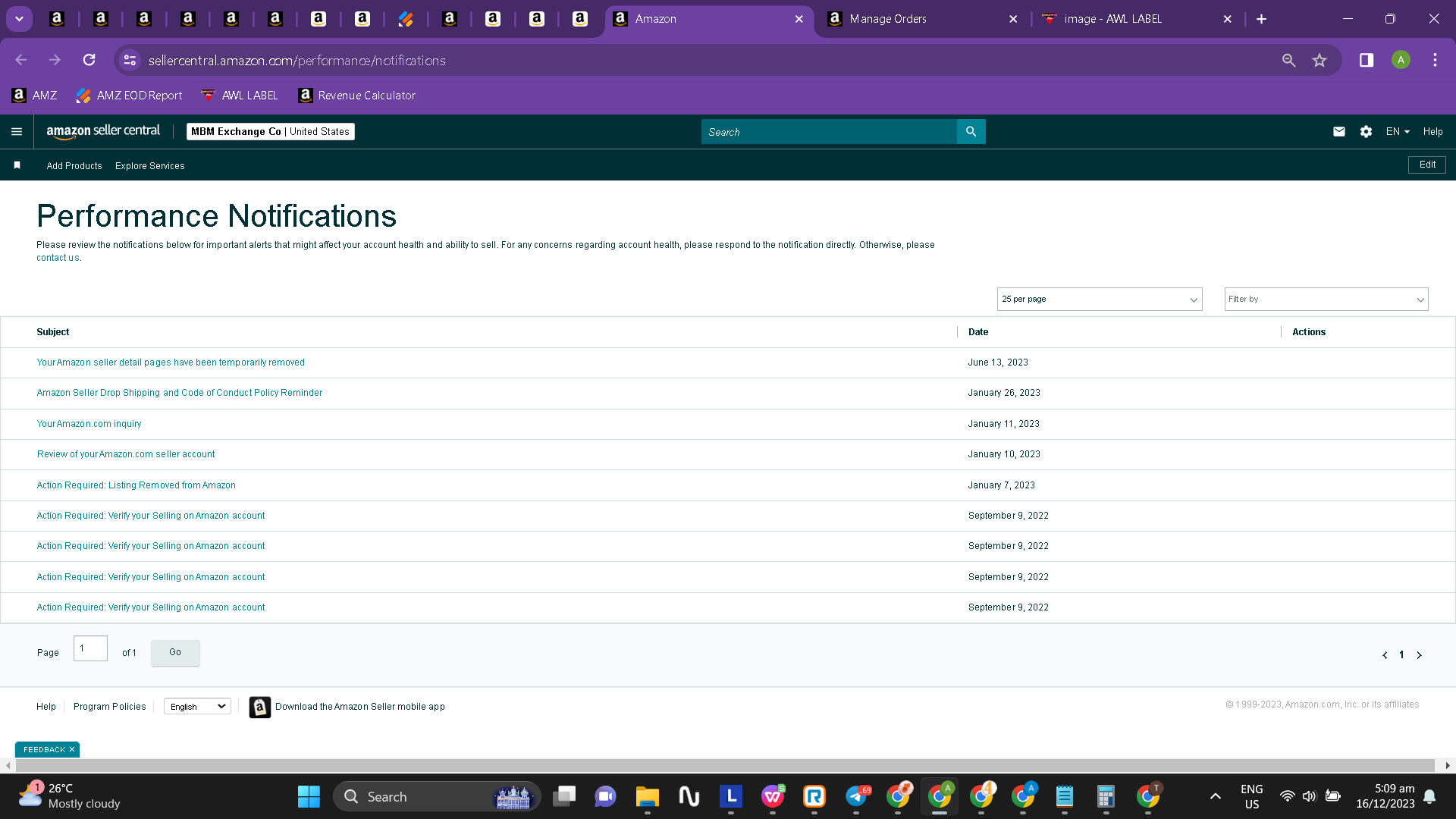This screenshot has width=1456, height=819.
Task: Open the Chrome three-dot menu
Action: [x=1435, y=61]
